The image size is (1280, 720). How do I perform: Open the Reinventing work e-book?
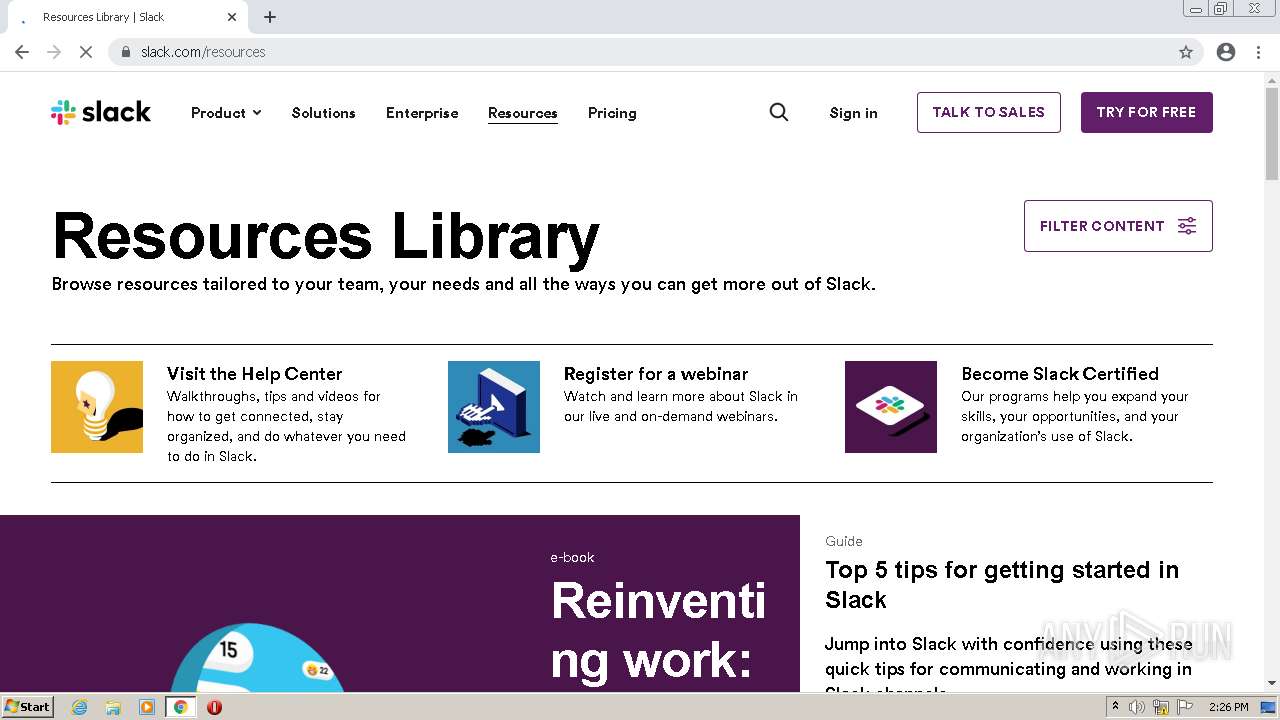(x=659, y=630)
